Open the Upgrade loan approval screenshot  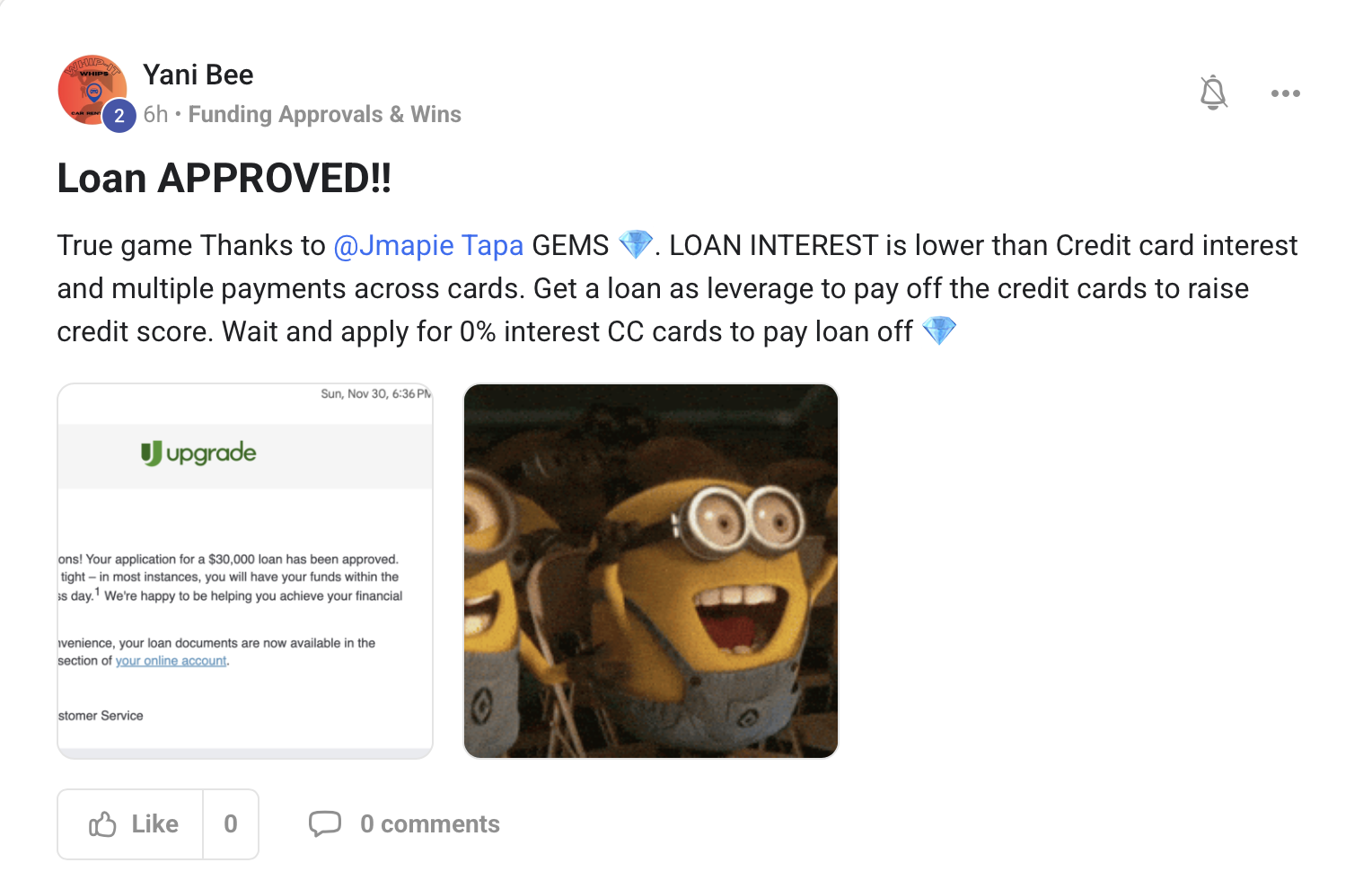pyautogui.click(x=245, y=571)
